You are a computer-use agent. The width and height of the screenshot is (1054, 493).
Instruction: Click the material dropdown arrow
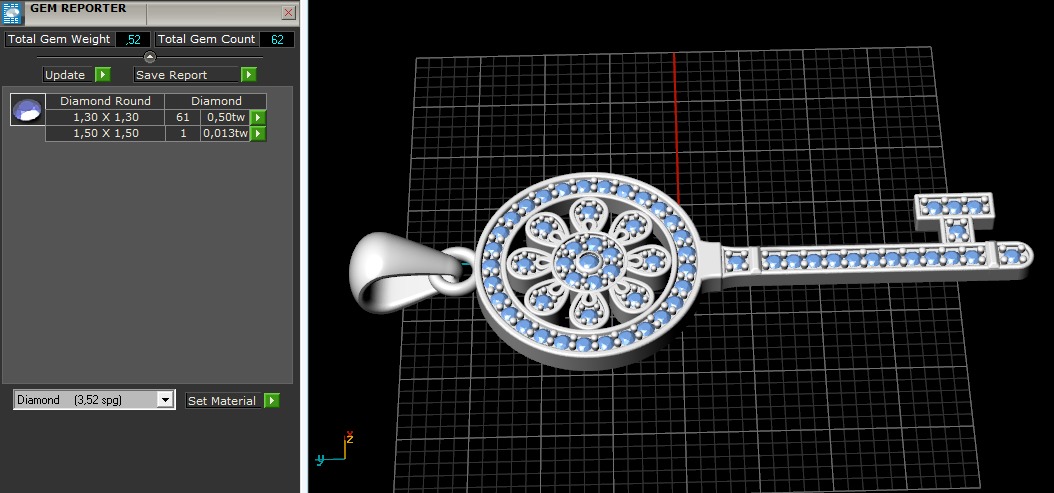coord(165,400)
